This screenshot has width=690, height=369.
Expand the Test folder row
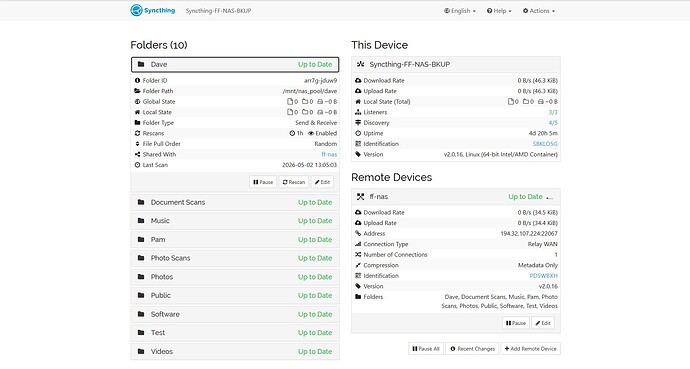point(235,333)
